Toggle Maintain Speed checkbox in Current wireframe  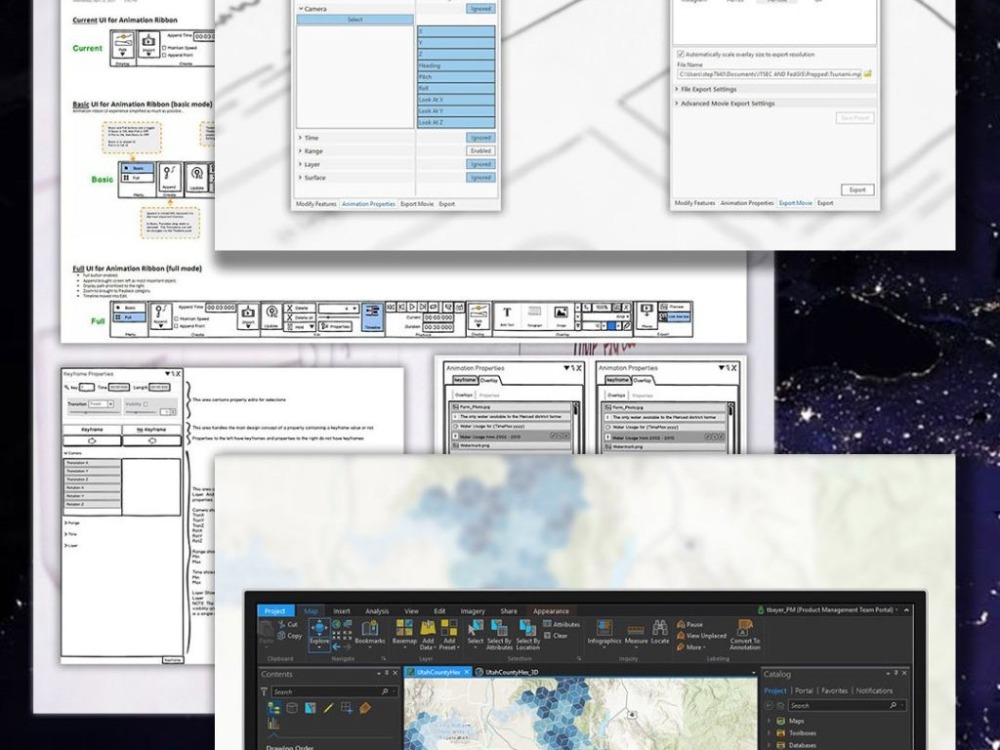[165, 48]
